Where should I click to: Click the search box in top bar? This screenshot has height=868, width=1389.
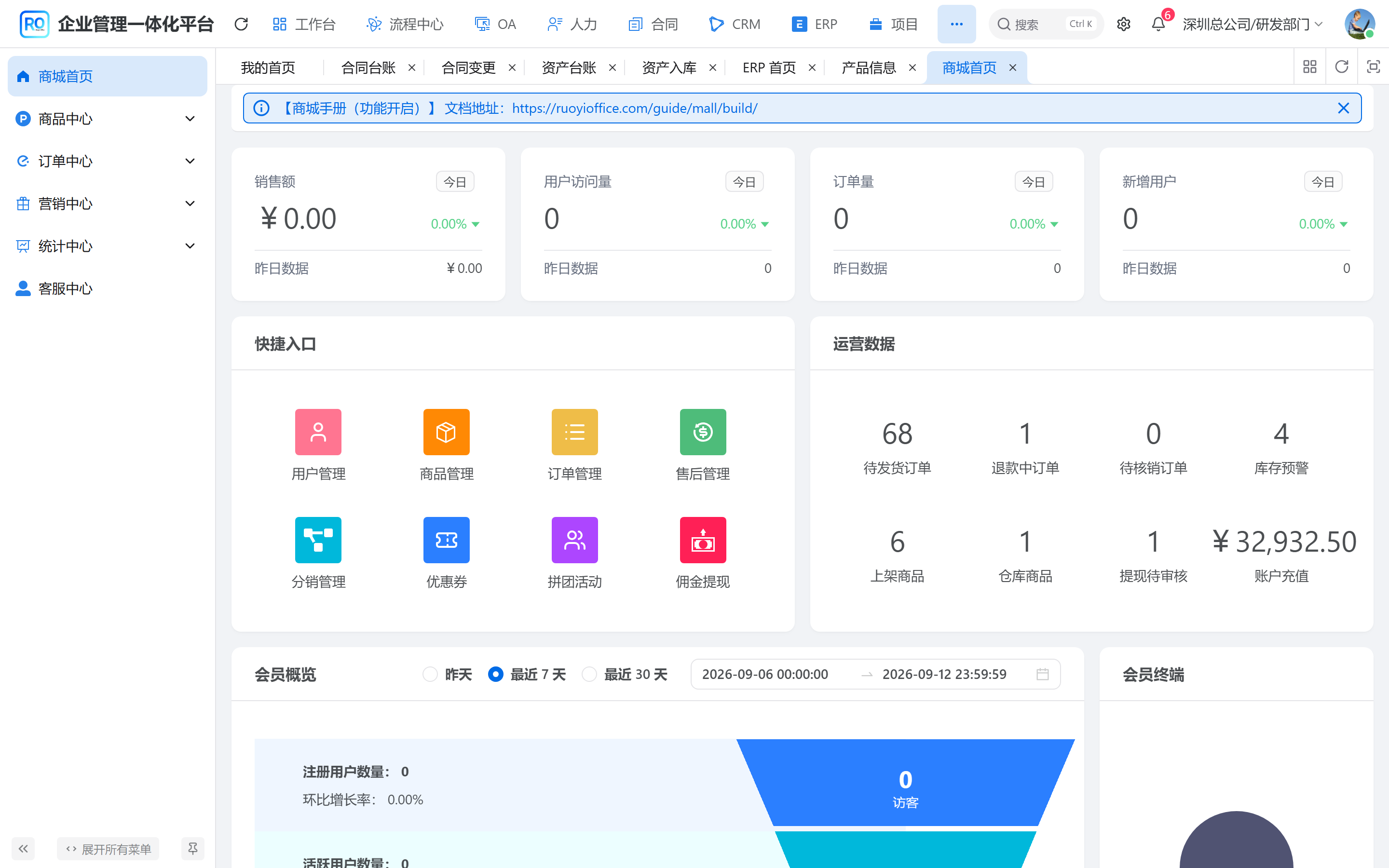(1046, 24)
